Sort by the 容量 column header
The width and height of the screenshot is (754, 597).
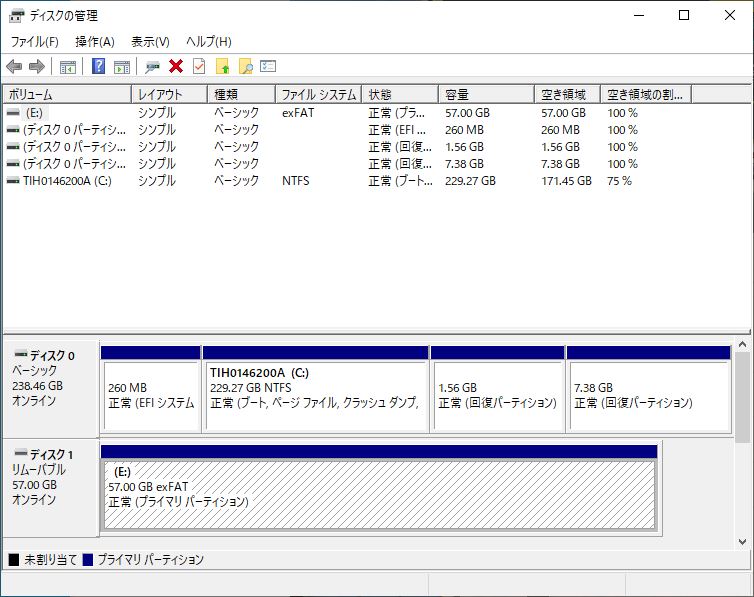pyautogui.click(x=487, y=95)
